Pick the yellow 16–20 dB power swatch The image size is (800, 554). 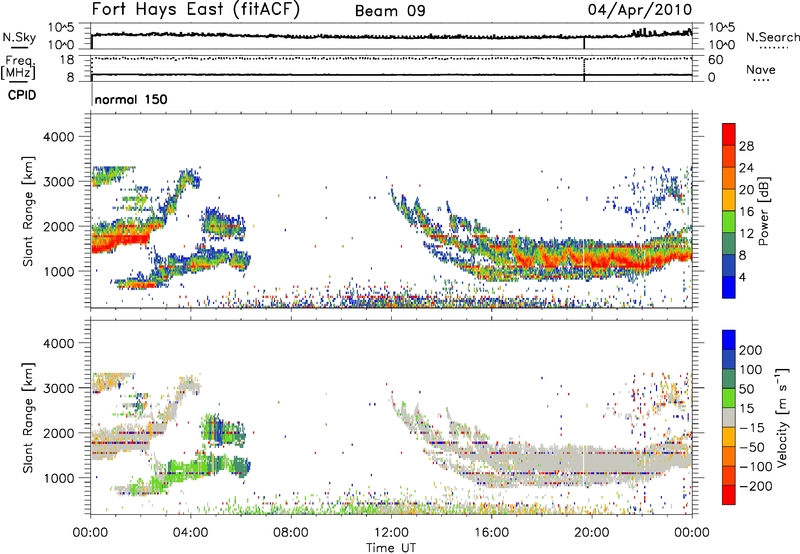pyautogui.click(x=729, y=200)
